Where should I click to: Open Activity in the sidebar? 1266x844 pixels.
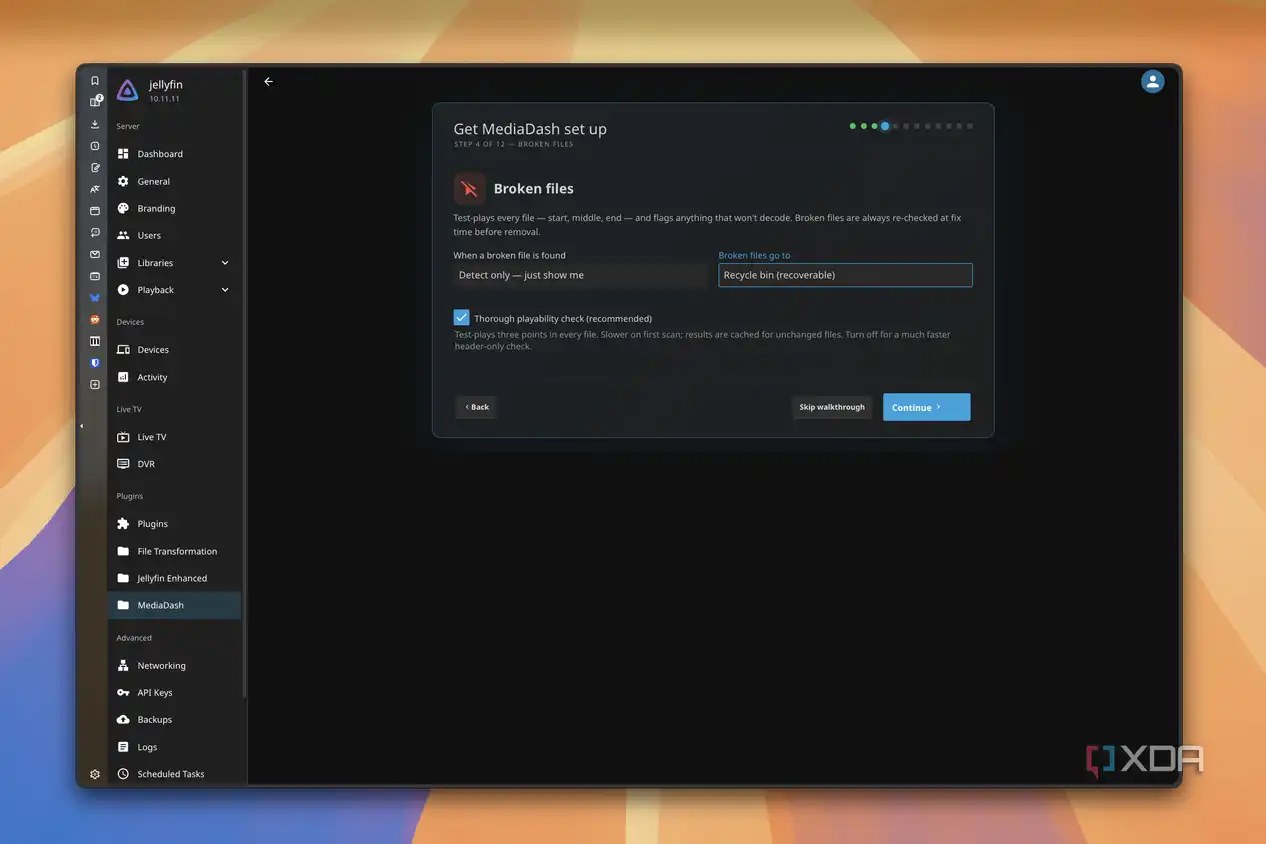(174, 377)
